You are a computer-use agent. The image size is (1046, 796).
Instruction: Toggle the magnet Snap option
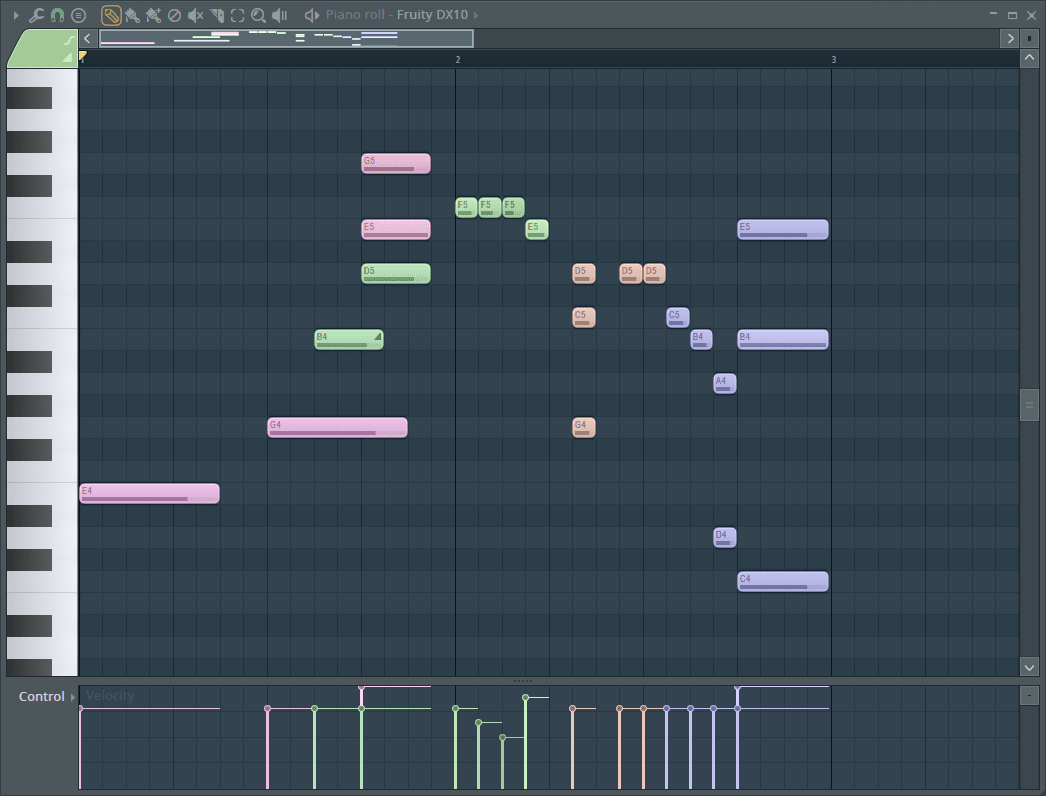pyautogui.click(x=57, y=15)
